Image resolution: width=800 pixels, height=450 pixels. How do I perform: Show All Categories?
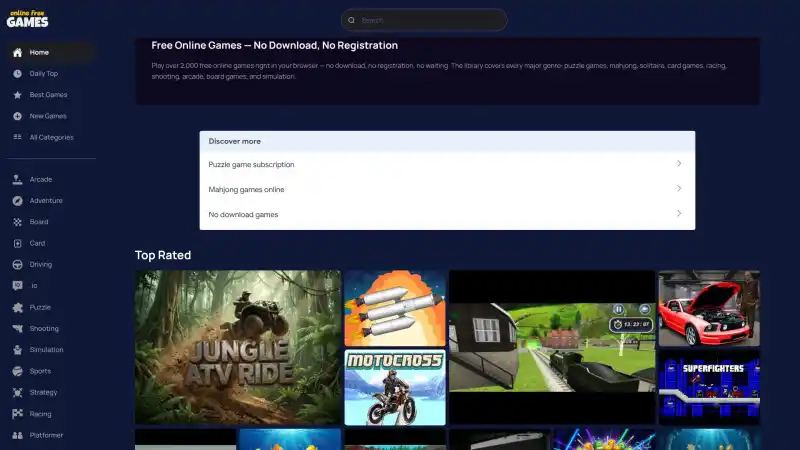coord(51,137)
